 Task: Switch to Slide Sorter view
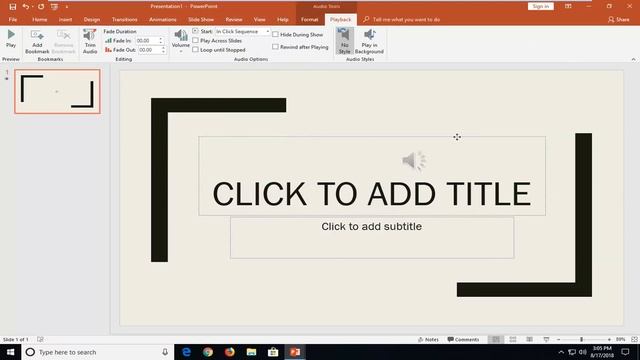[513, 340]
